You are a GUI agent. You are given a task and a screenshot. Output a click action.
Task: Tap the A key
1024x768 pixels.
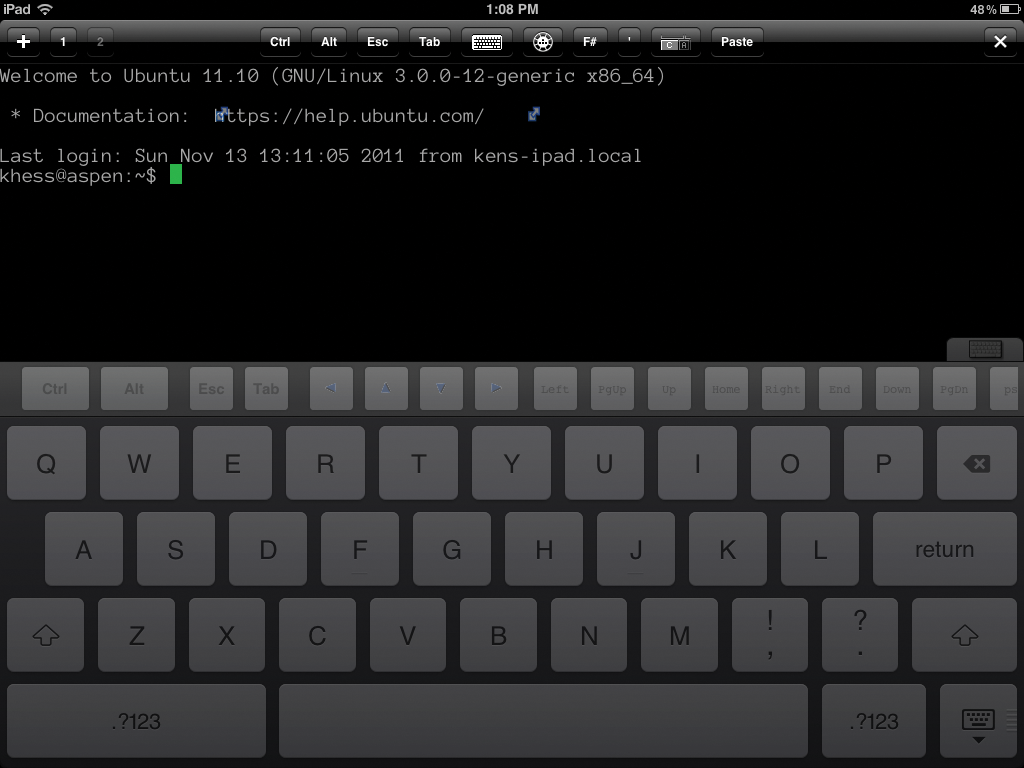tap(84, 549)
